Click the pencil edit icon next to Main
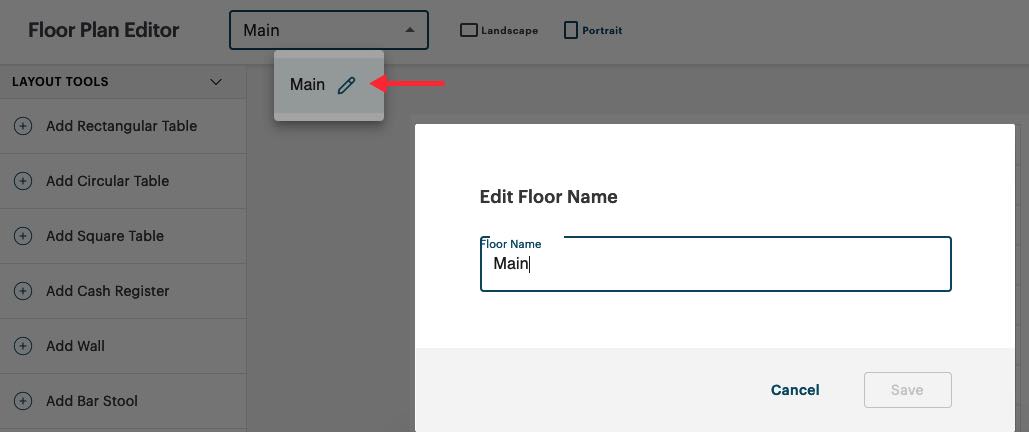Screen dimensions: 1029x432 pyautogui.click(x=346, y=85)
